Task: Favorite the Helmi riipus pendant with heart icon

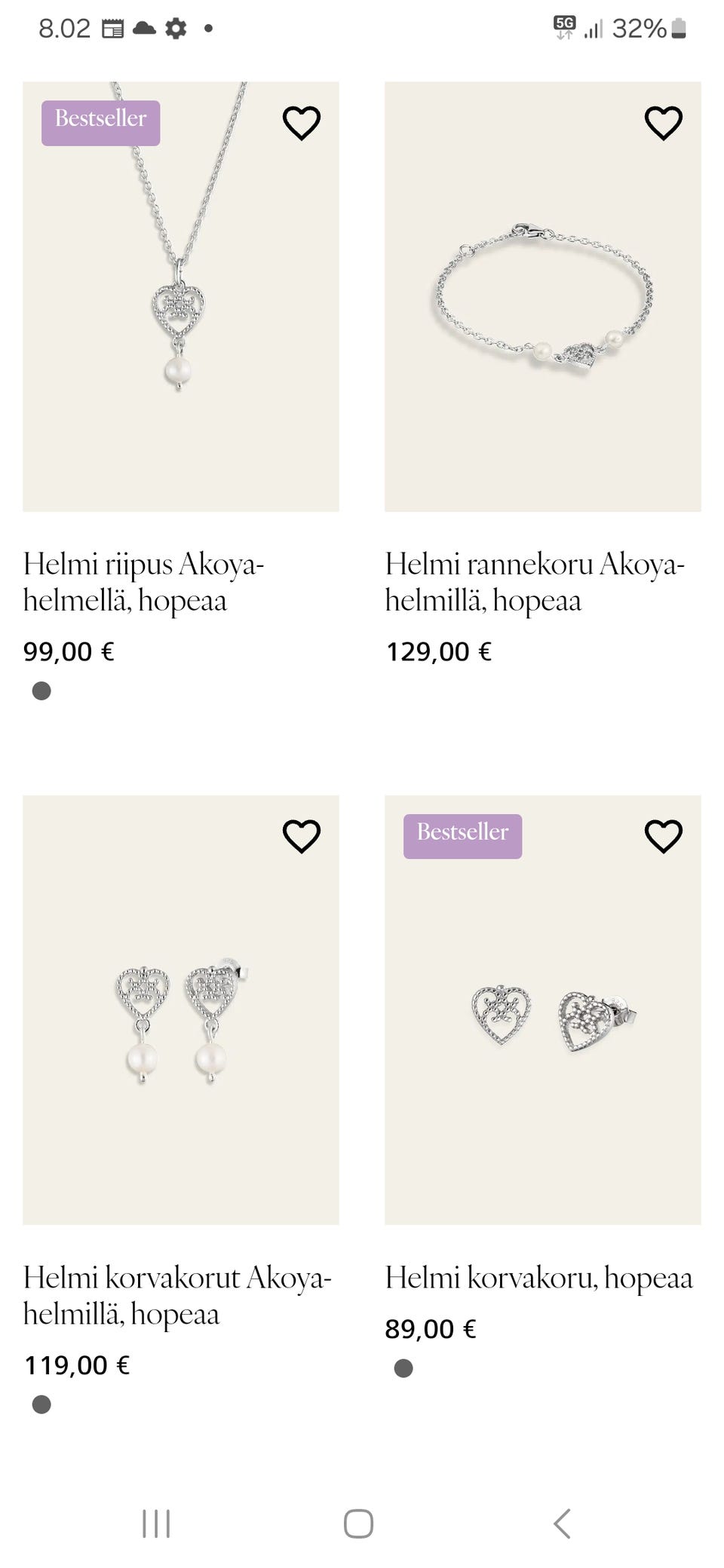Action: 301,123
